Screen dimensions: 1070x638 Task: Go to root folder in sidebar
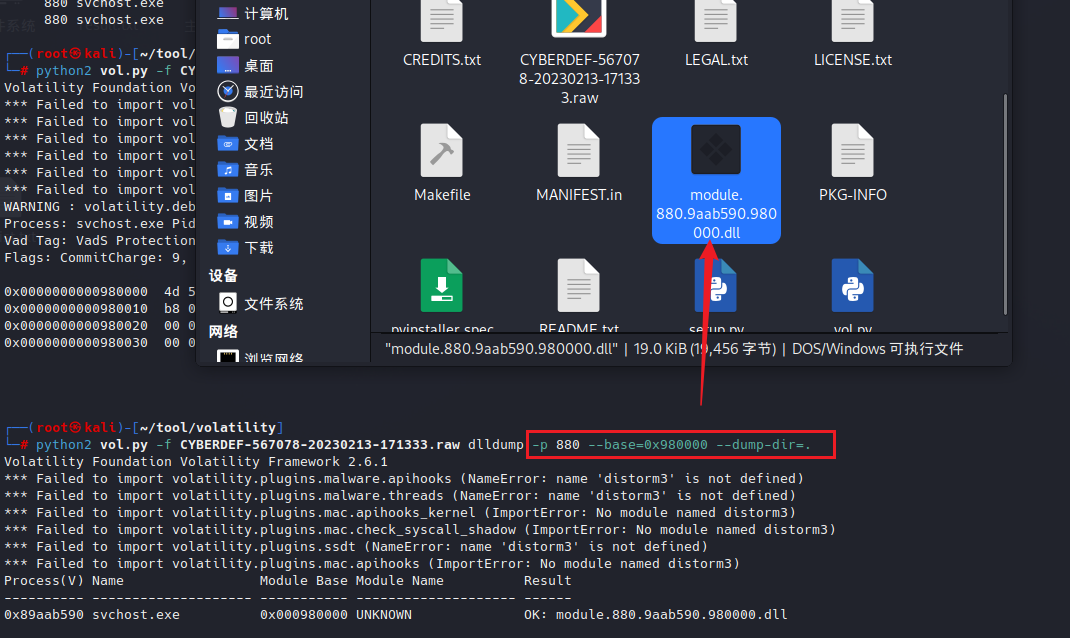click(x=257, y=39)
